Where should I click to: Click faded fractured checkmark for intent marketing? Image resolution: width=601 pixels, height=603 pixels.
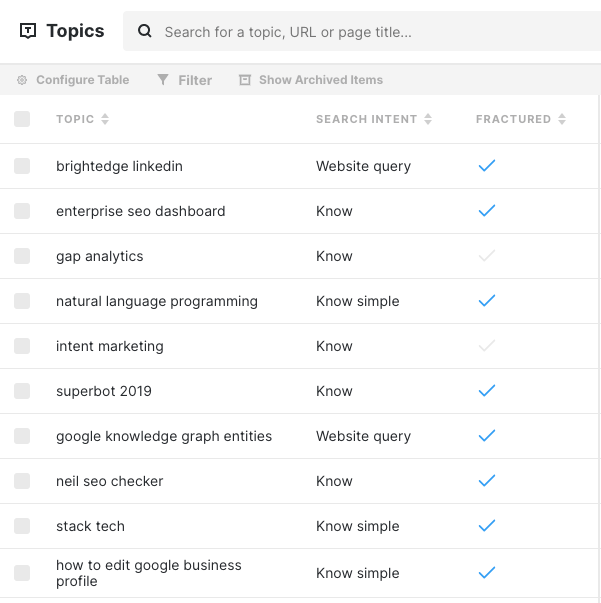pos(487,346)
